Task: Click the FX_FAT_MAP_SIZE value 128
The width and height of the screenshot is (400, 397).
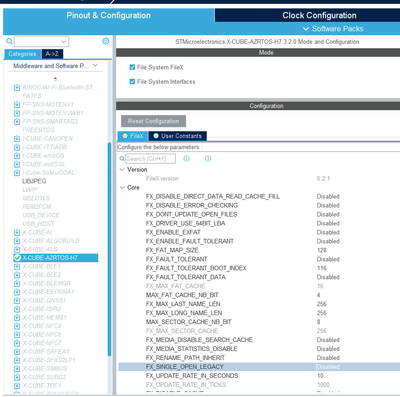Action: (322, 250)
